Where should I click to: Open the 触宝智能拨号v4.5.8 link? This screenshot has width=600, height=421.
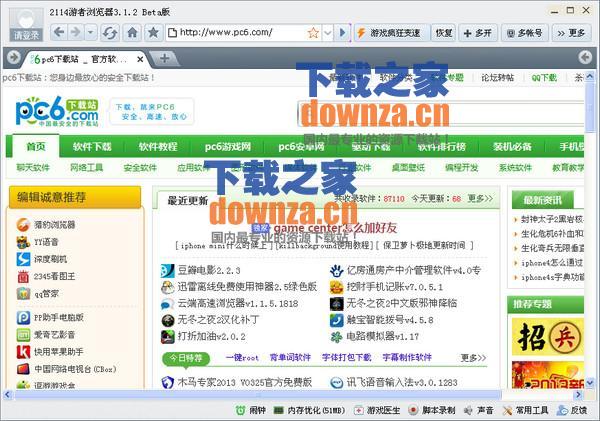(390, 320)
